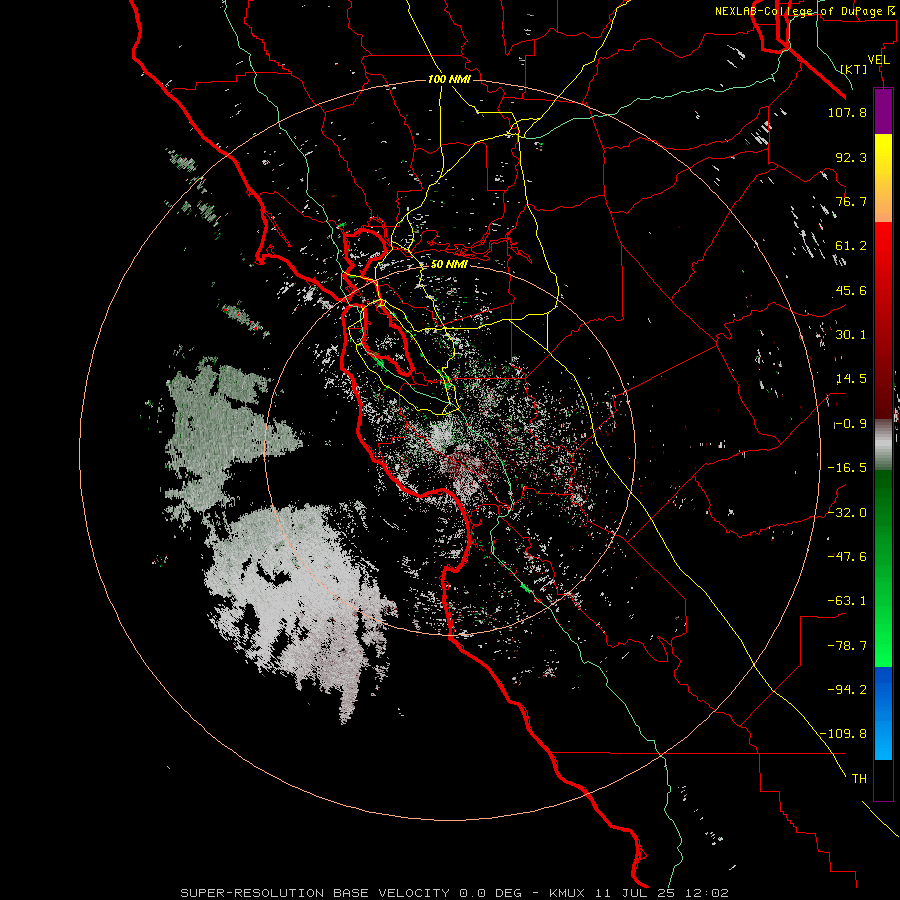Click the NEXLAB-College of DuPage credit text
Image resolution: width=900 pixels, height=900 pixels.
798,11
